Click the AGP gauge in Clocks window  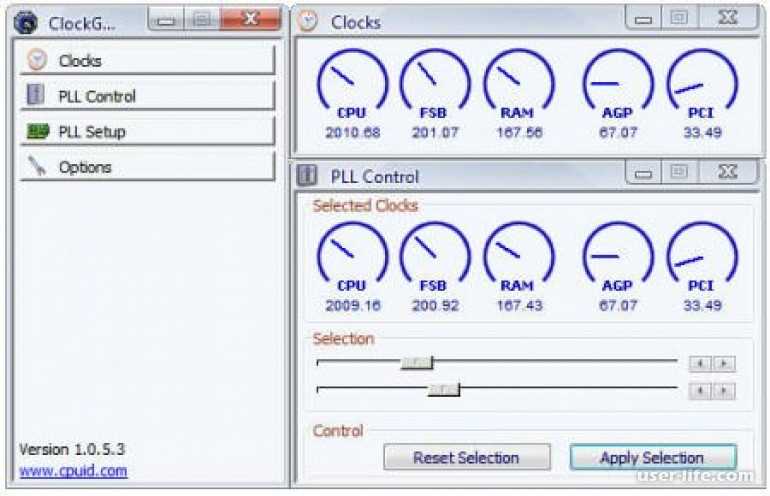618,81
